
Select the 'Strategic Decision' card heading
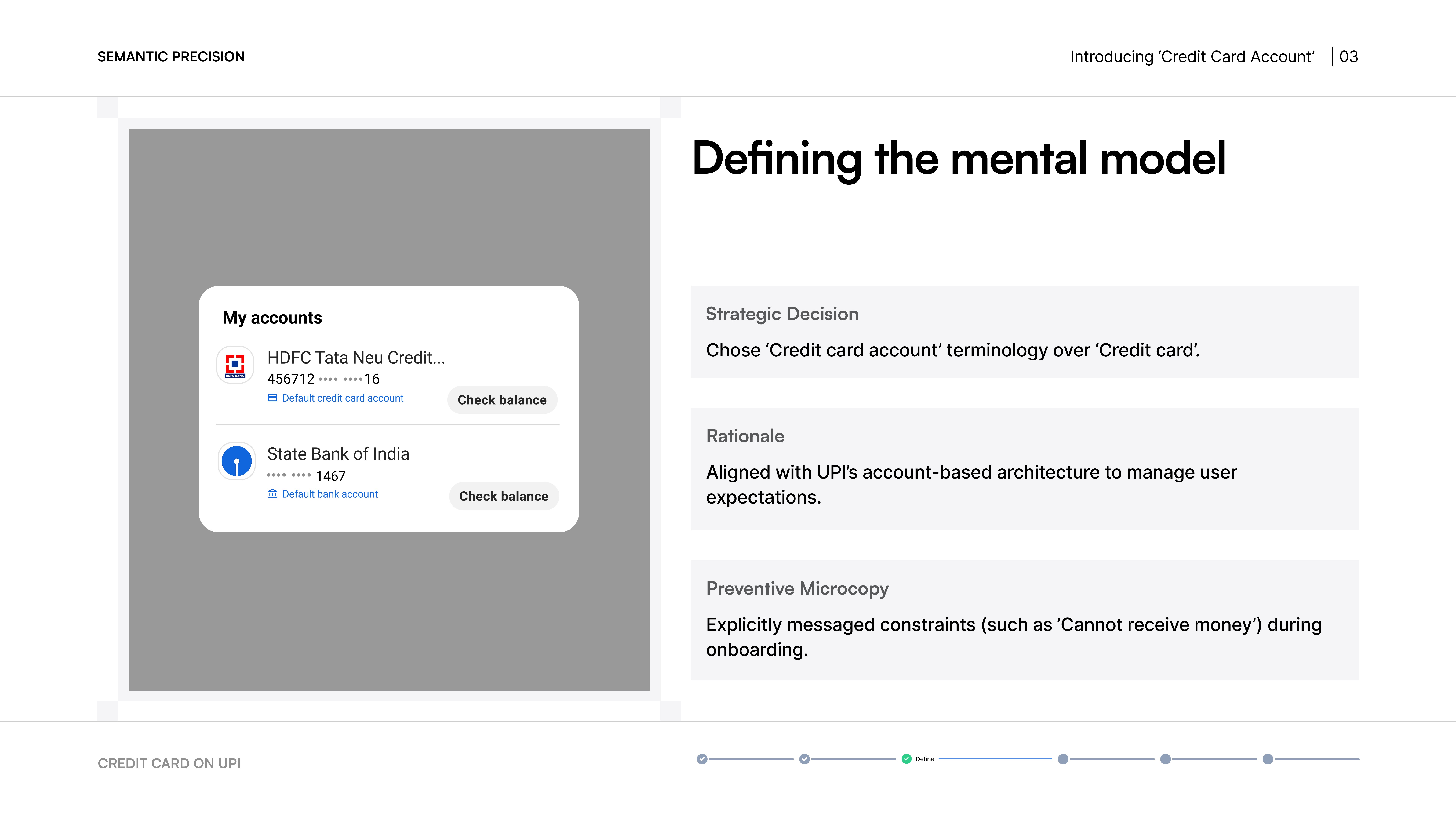coord(782,314)
